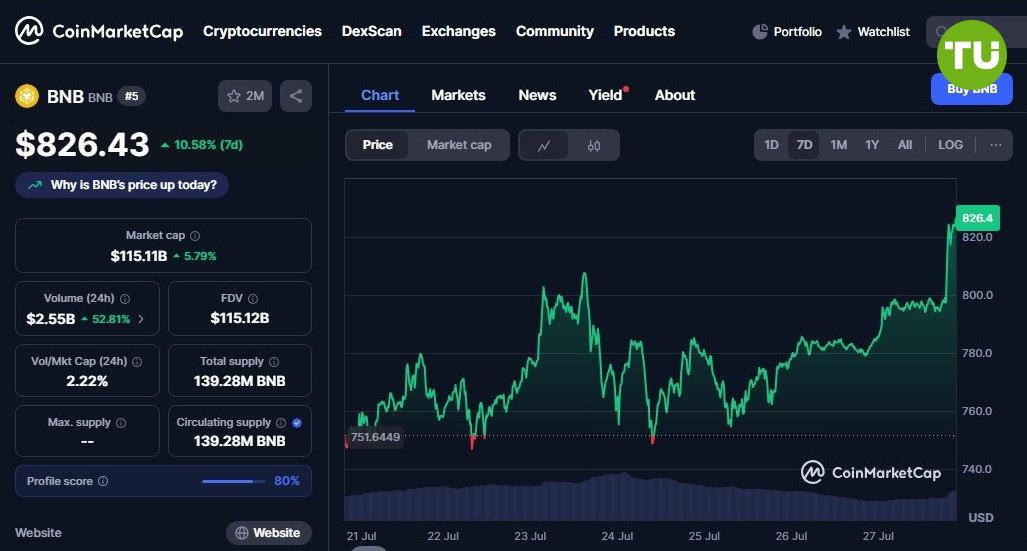1027x551 pixels.
Task: Click the 2.22% Vol/Mkt Cap value
Action: (x=87, y=381)
